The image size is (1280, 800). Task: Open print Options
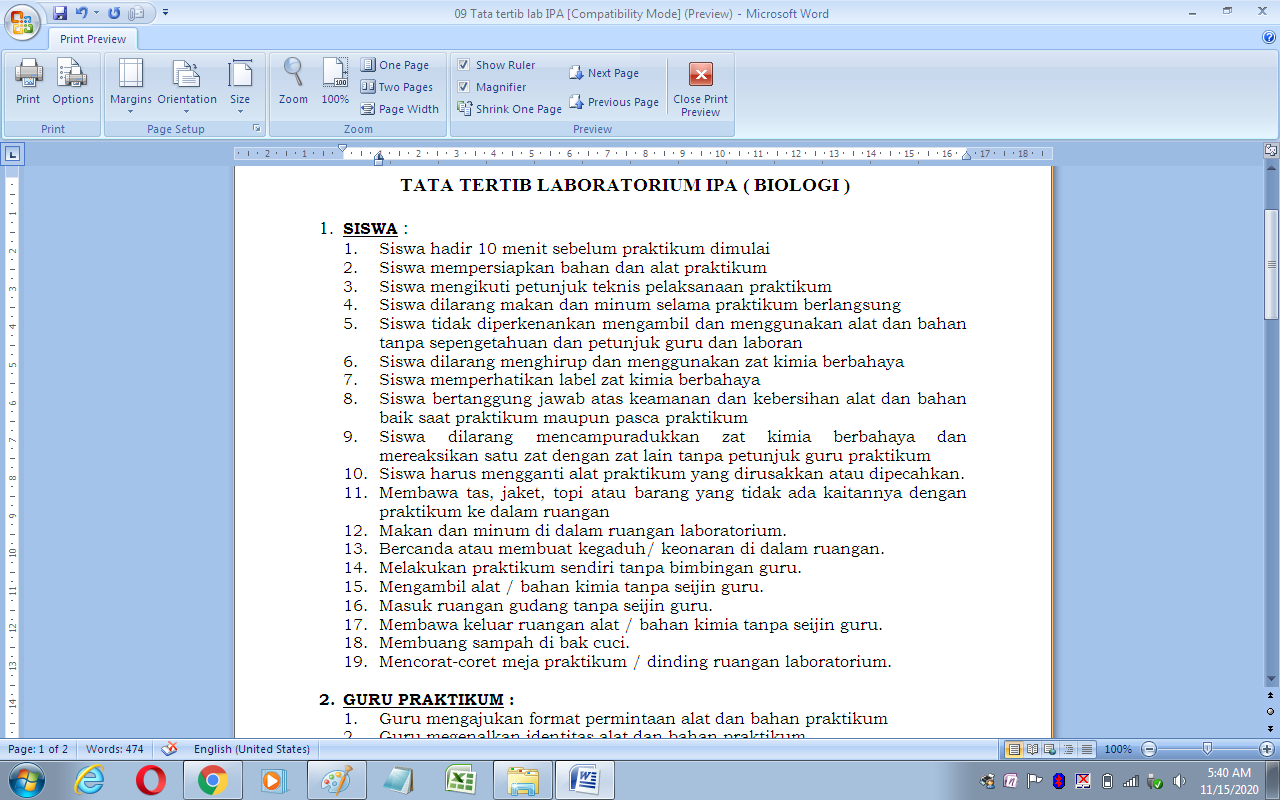point(72,85)
